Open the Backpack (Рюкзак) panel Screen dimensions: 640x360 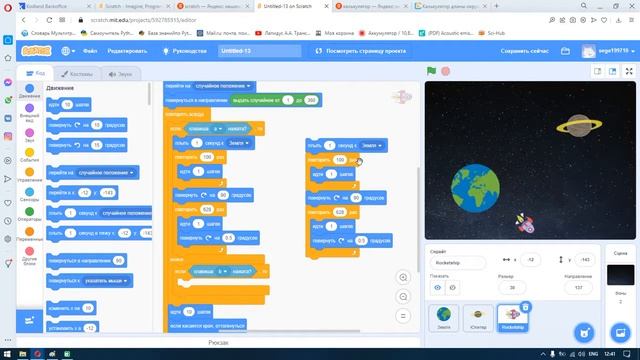pyautogui.click(x=218, y=343)
